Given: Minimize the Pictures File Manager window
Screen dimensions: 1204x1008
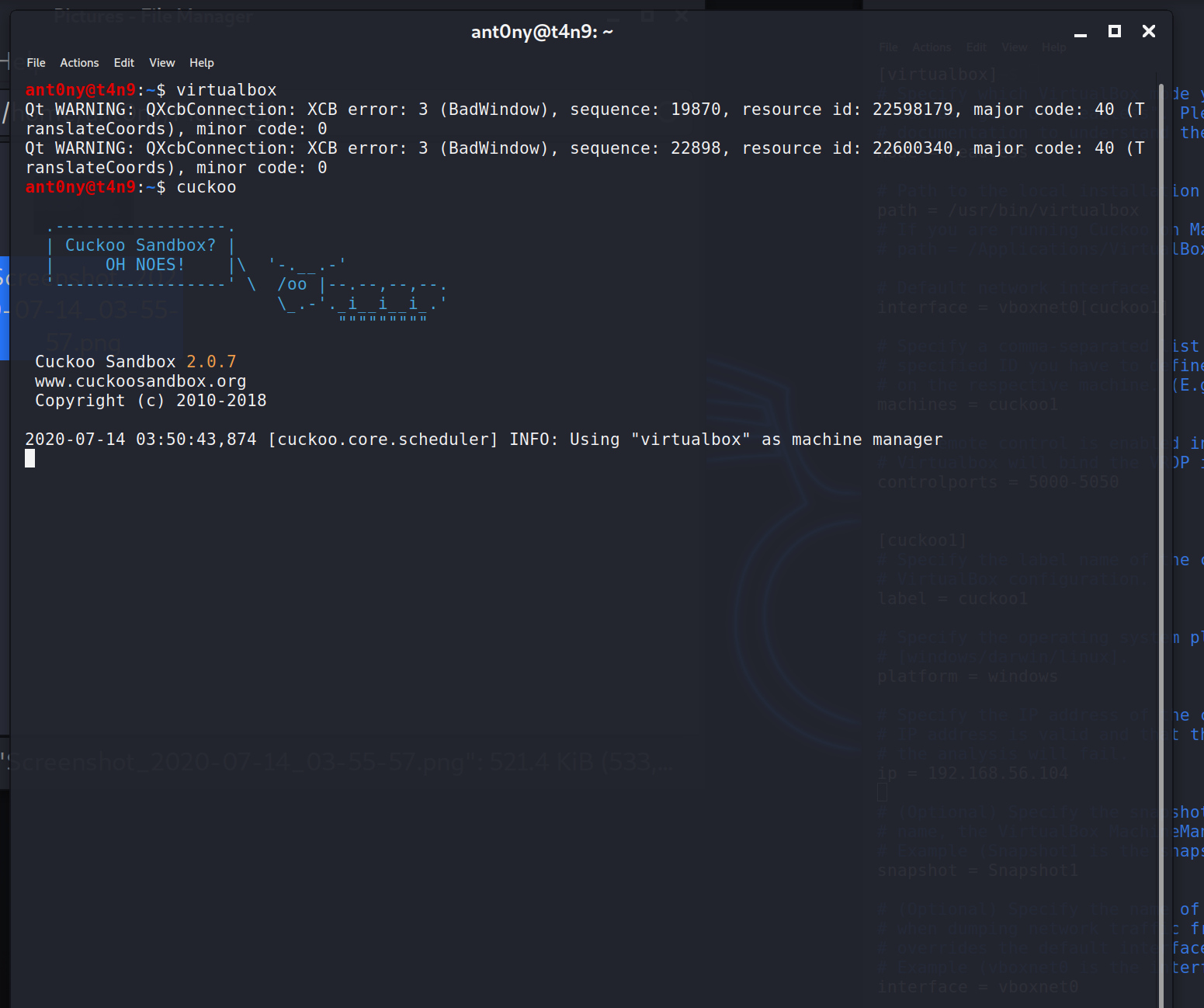Looking at the screenshot, I should 614,16.
